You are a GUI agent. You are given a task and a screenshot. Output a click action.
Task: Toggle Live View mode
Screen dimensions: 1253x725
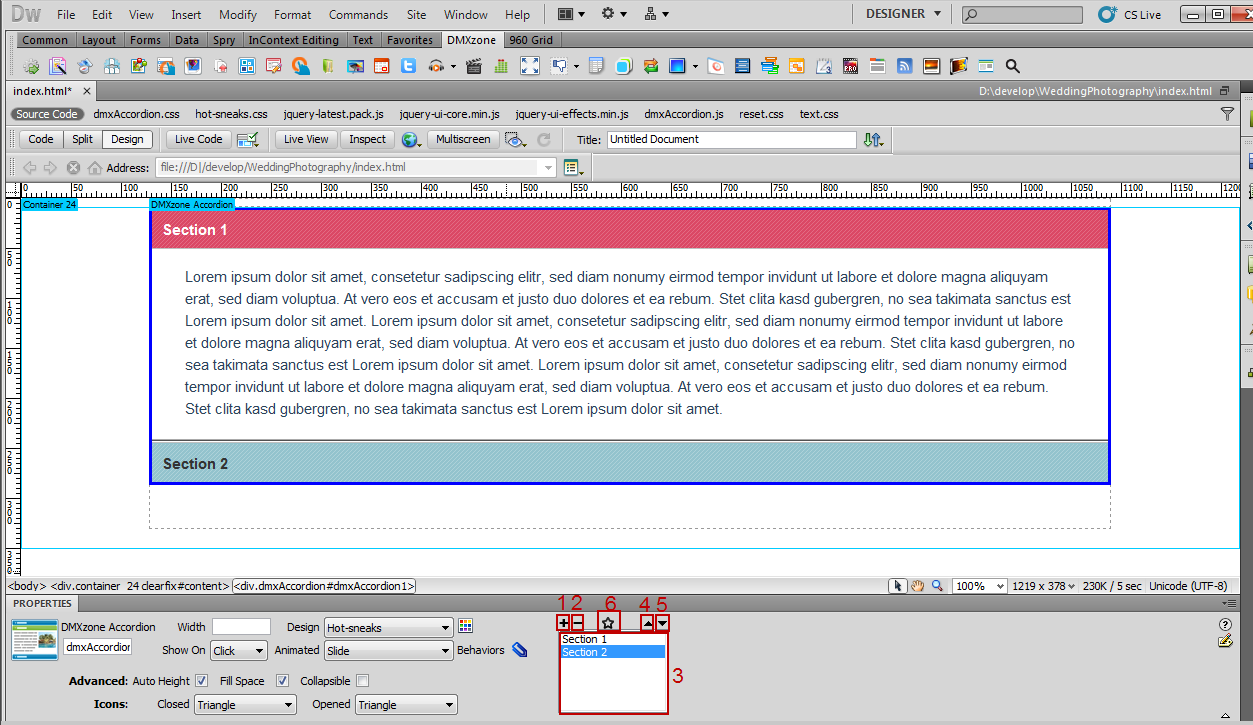[306, 140]
